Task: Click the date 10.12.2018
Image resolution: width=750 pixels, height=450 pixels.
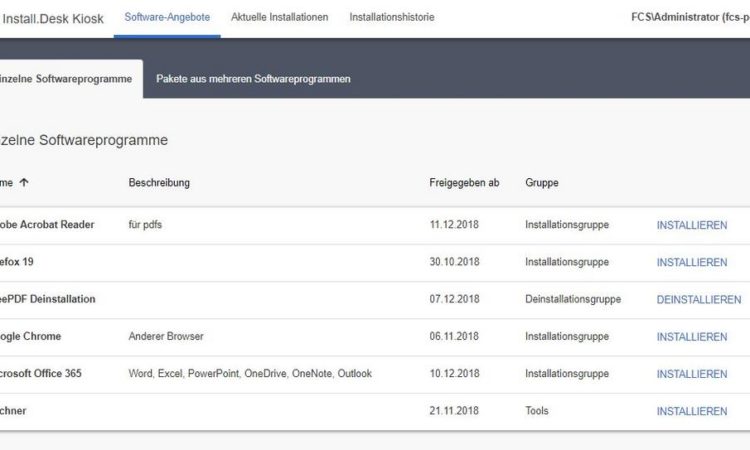Action: click(x=454, y=373)
